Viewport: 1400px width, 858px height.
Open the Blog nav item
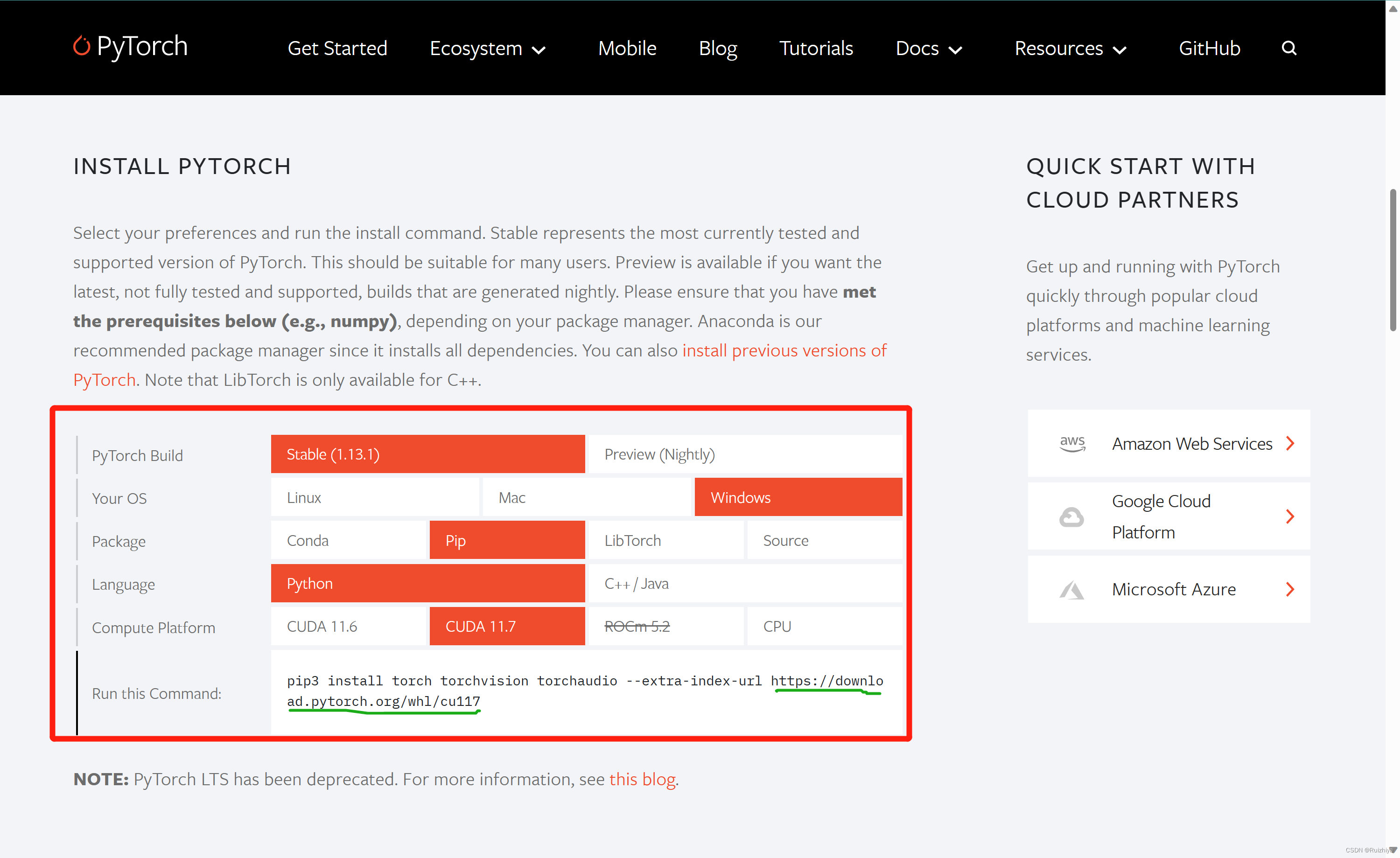coord(718,49)
